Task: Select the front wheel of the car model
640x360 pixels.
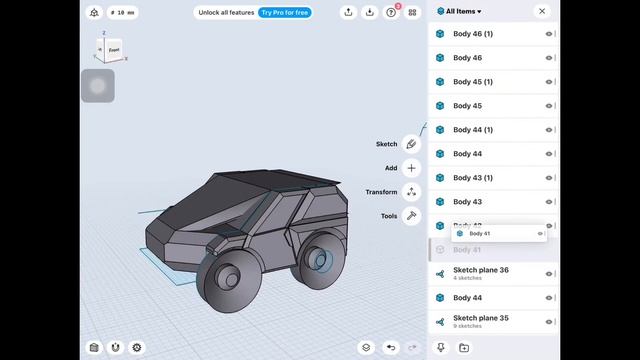Action: 229,280
